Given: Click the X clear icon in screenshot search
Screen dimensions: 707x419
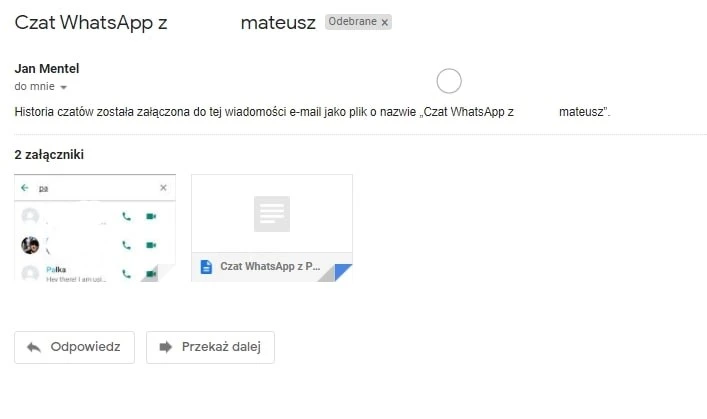Looking at the screenshot, I should pyautogui.click(x=164, y=187).
